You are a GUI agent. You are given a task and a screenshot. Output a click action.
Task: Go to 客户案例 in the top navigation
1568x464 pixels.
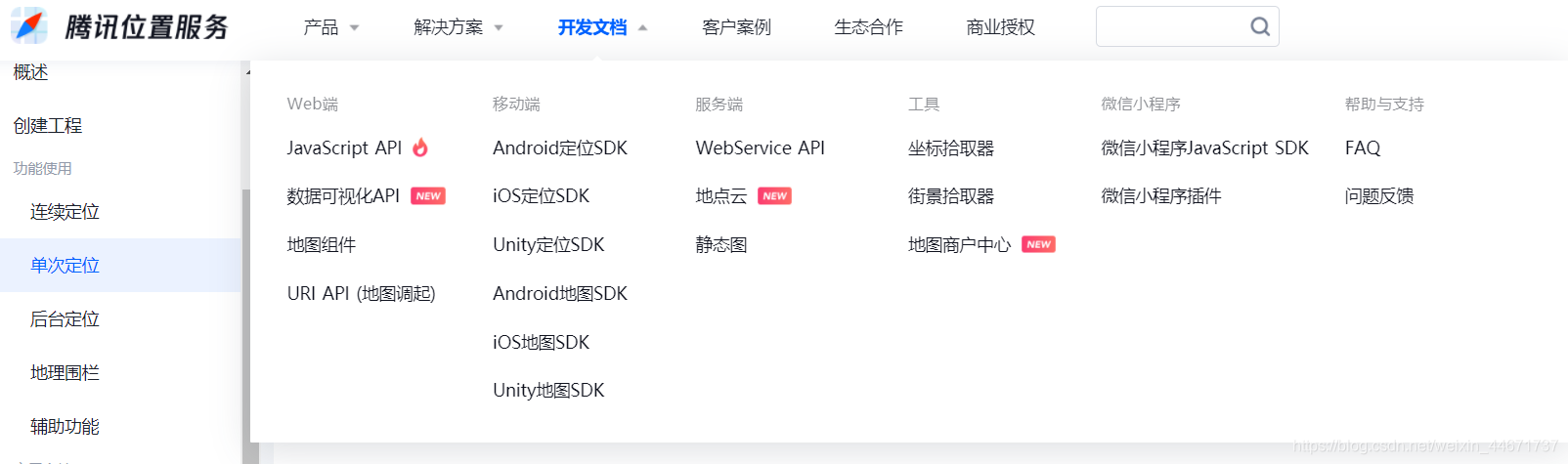736,27
